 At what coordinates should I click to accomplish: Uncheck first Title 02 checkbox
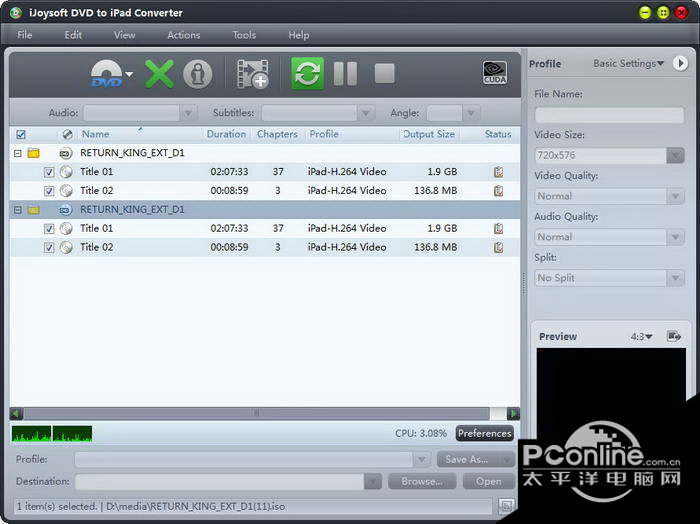click(49, 191)
